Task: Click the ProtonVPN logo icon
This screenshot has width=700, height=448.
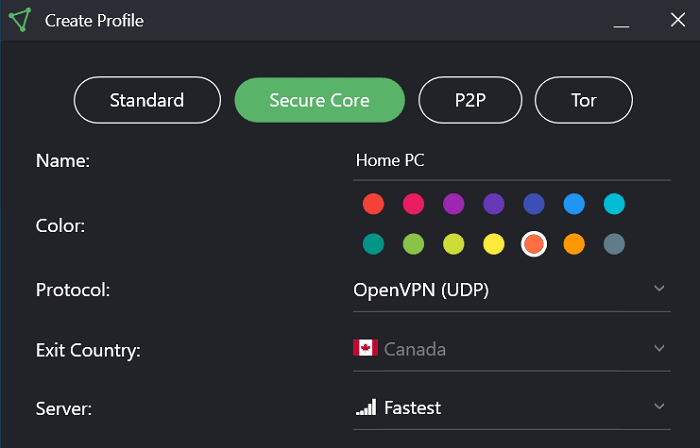Action: tap(20, 20)
